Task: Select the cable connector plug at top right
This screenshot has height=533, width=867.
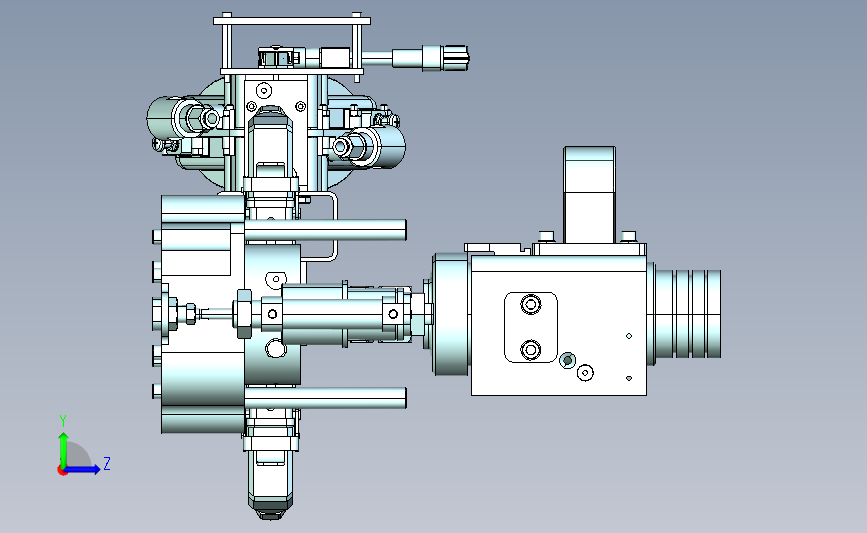Action: 430,58
